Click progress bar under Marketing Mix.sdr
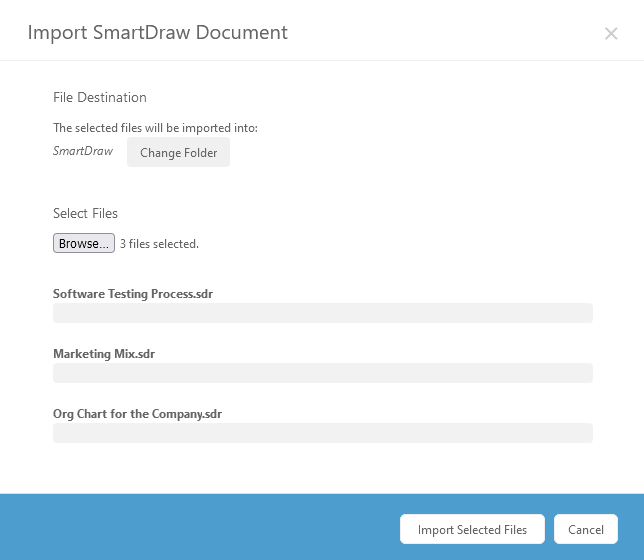Viewport: 644px width, 560px height. [322, 373]
